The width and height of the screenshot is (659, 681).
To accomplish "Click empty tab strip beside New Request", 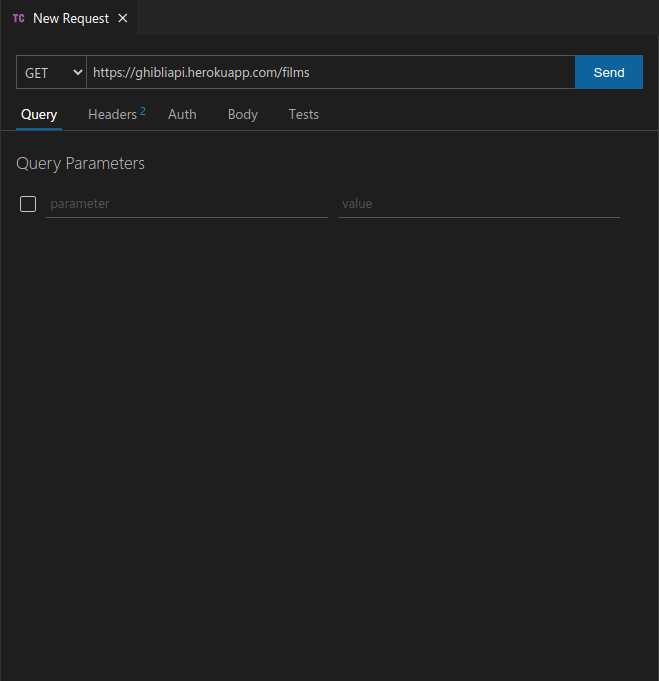I will (x=397, y=18).
